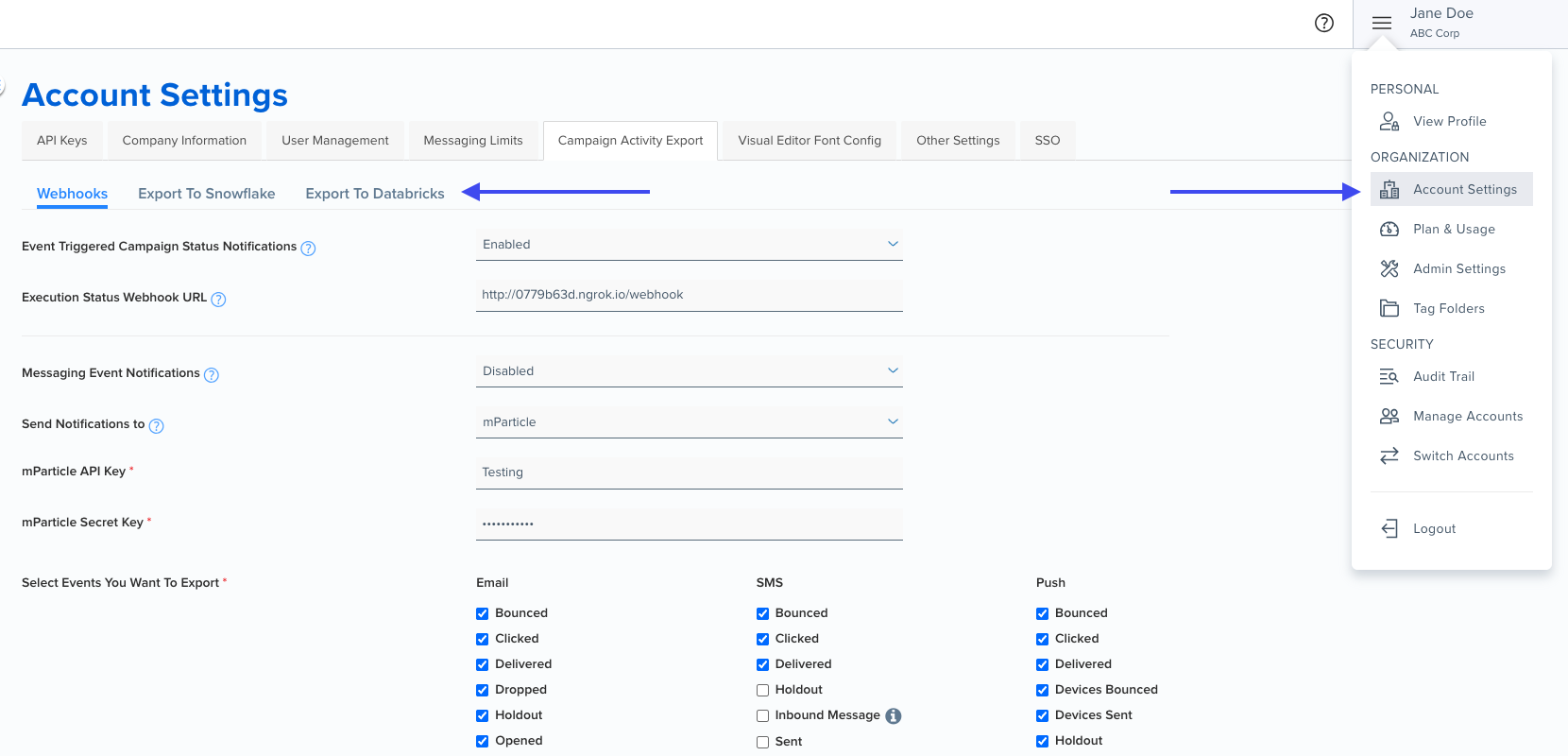Image resolution: width=1568 pixels, height=756 pixels.
Task: Show help for Messaging Event Notifications
Action: point(212,375)
